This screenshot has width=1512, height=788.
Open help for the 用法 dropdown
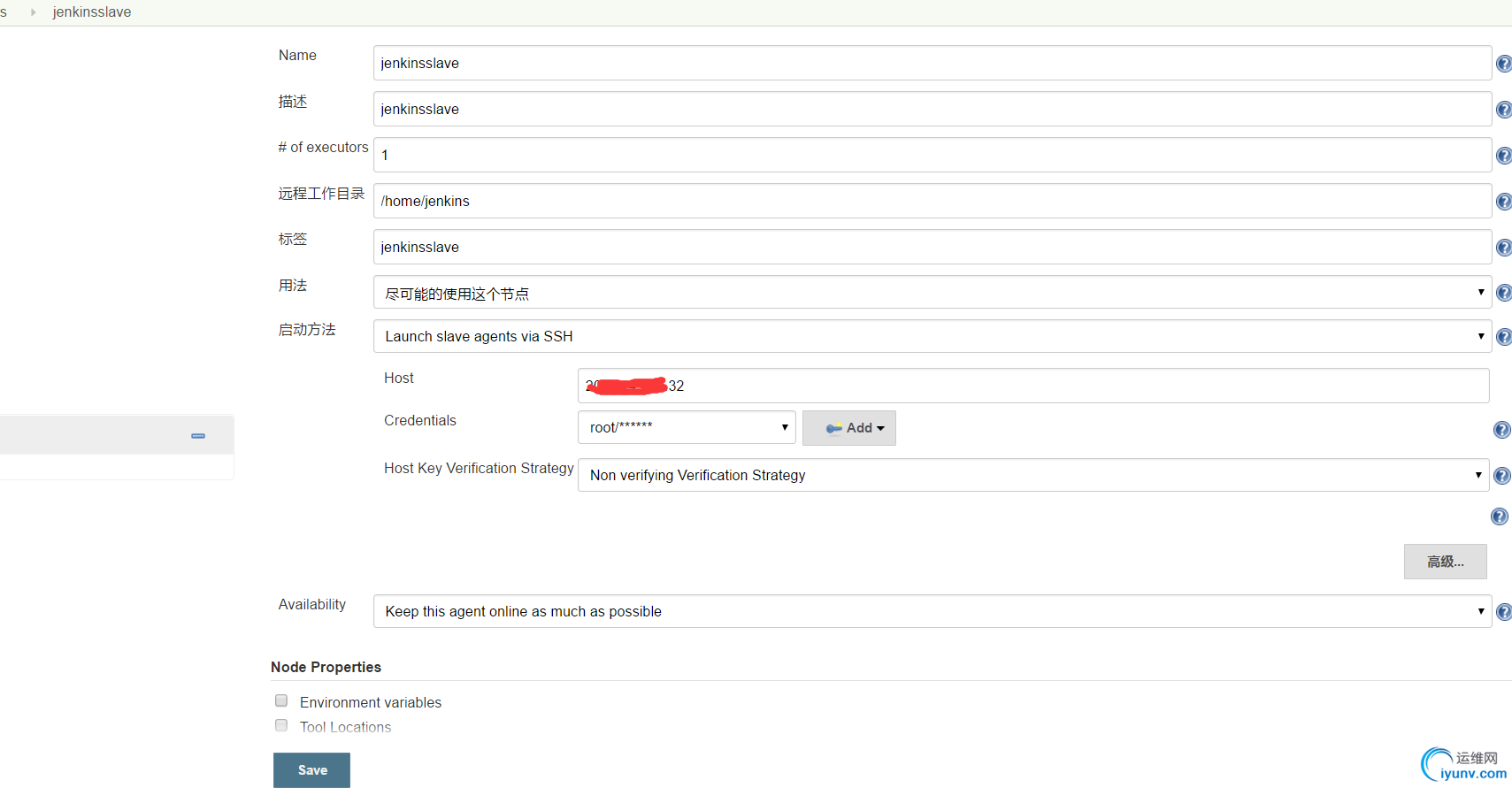tap(1503, 293)
